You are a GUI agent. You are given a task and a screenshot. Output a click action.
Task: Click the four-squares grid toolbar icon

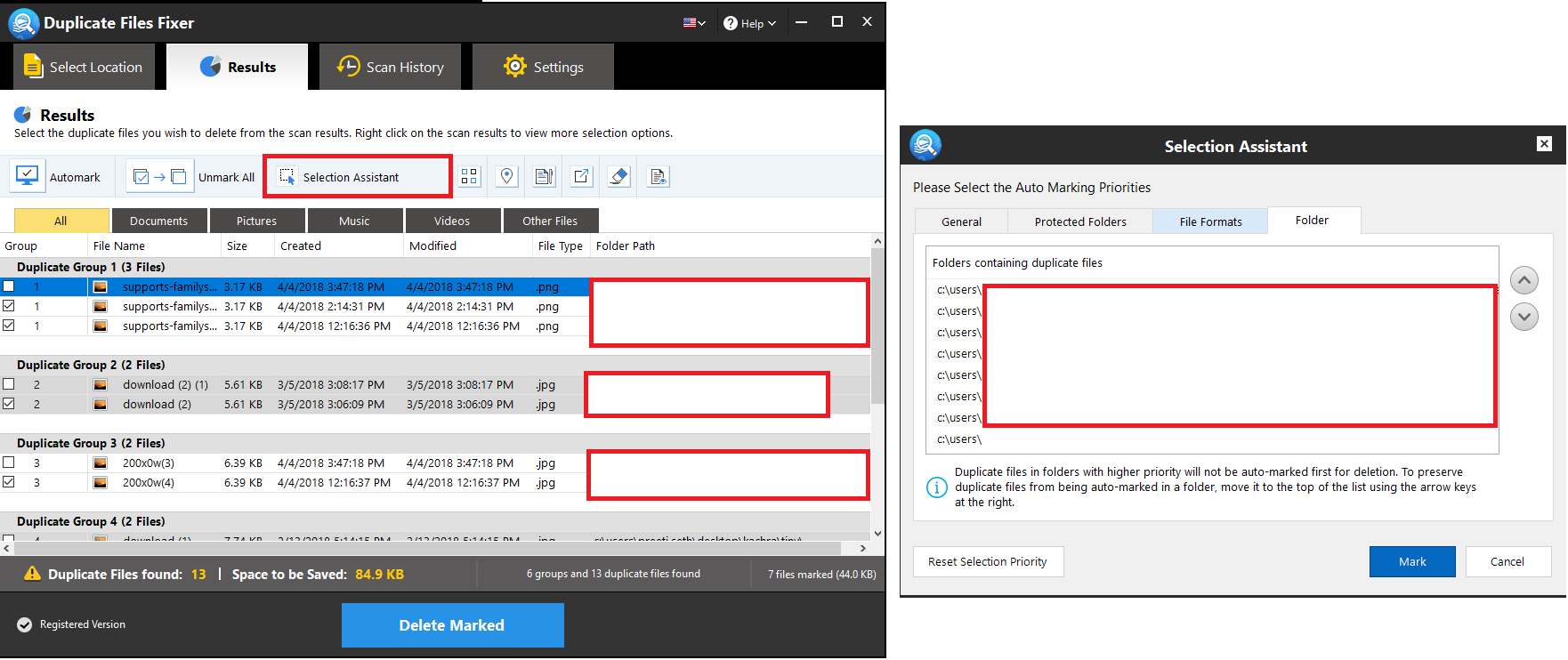coord(470,176)
